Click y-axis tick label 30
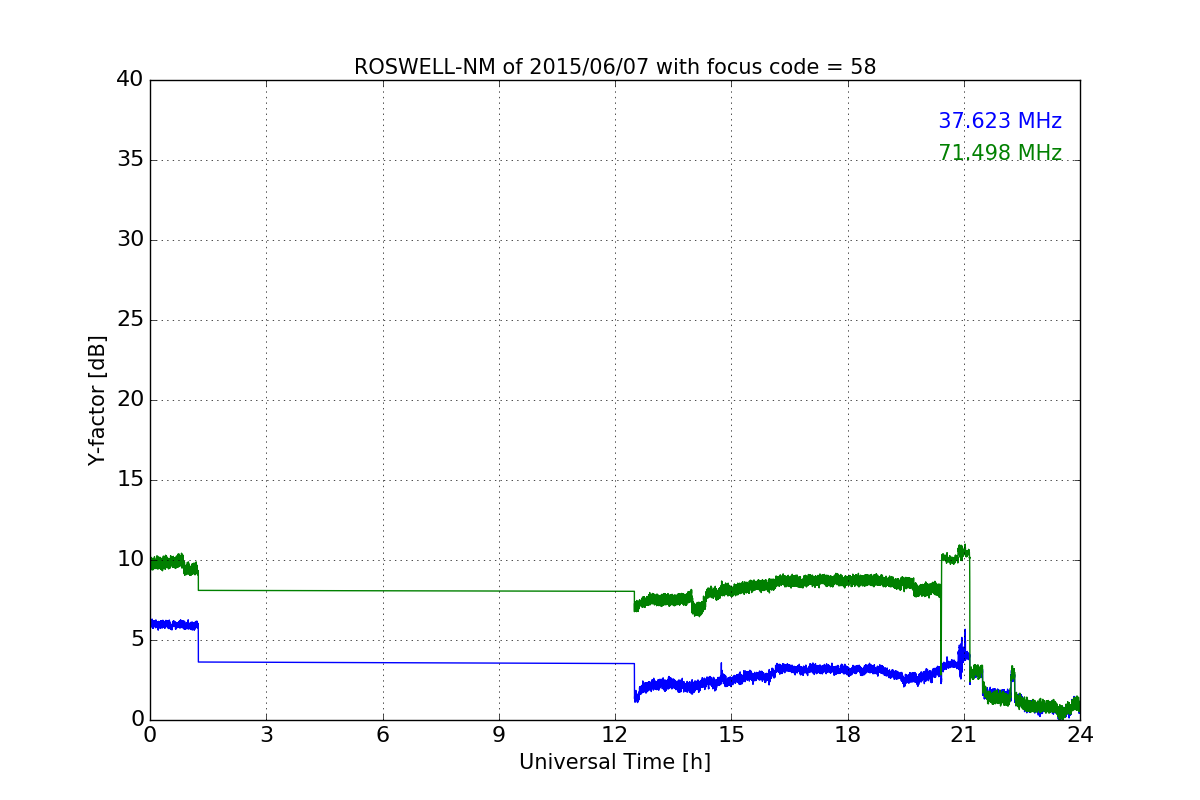This screenshot has height=800, width=1200. [130, 240]
